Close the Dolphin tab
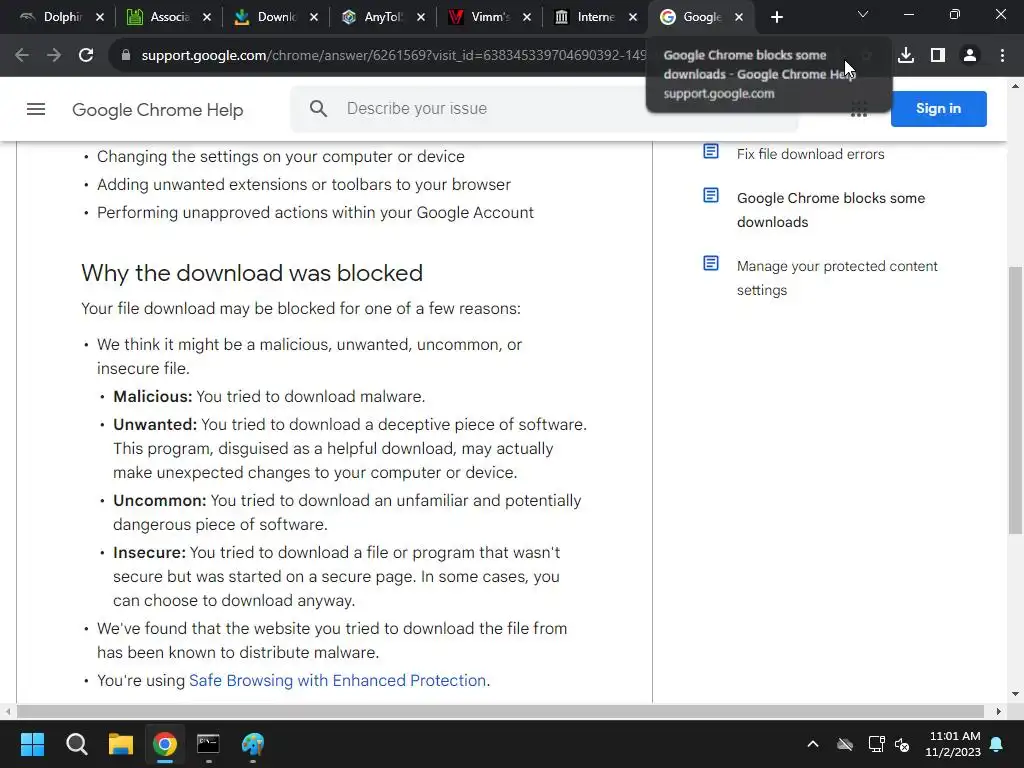 pos(100,18)
